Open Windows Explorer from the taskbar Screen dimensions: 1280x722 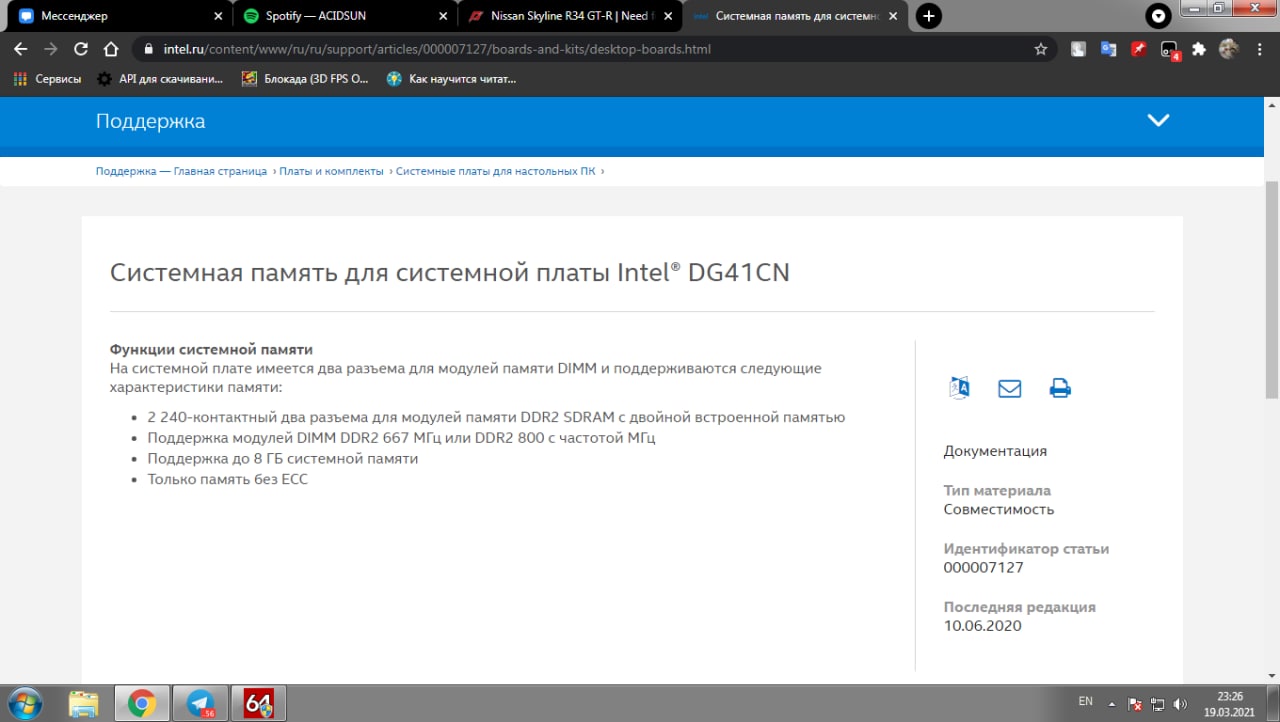point(84,704)
